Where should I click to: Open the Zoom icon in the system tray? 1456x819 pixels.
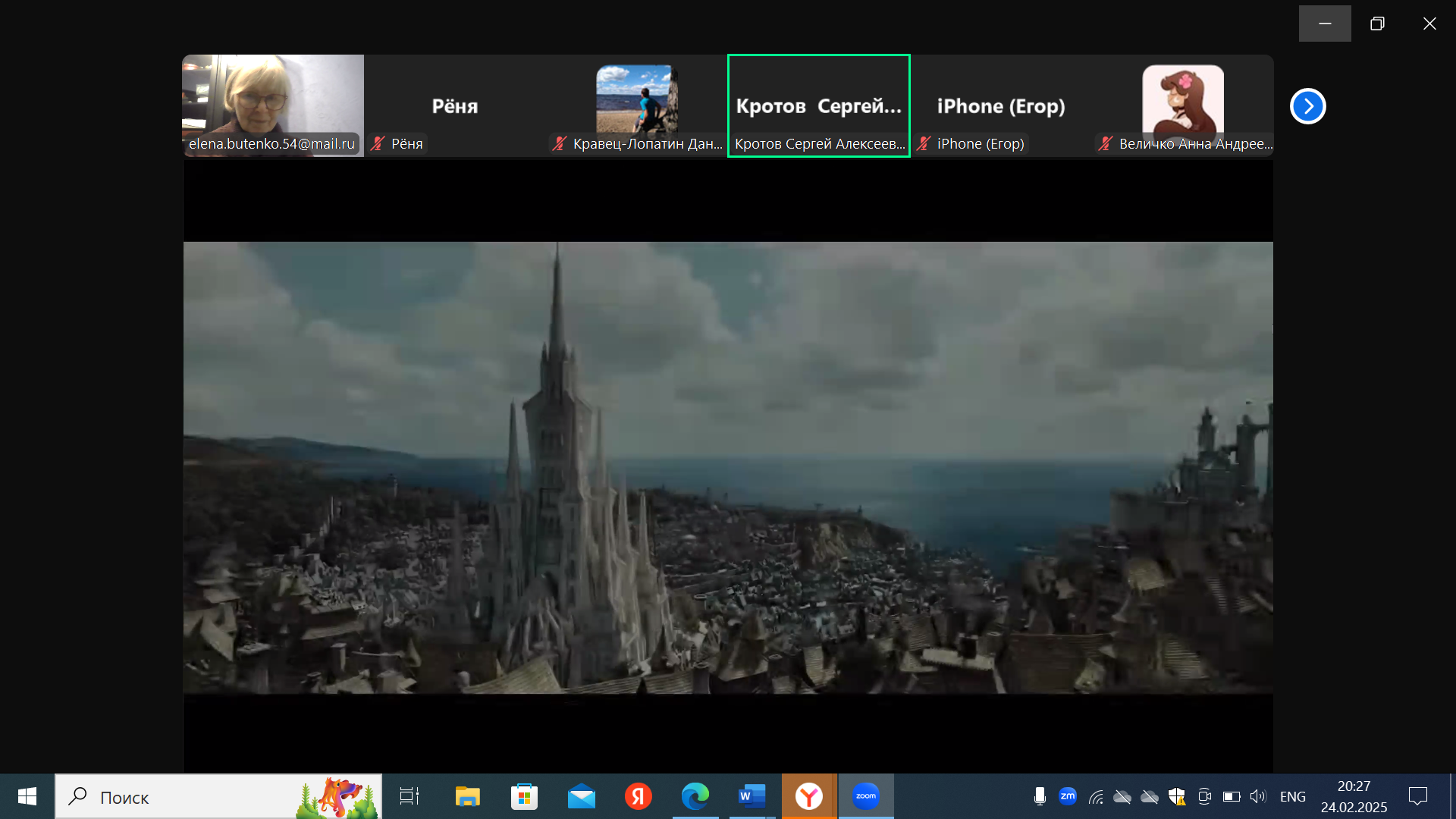pyautogui.click(x=1068, y=796)
